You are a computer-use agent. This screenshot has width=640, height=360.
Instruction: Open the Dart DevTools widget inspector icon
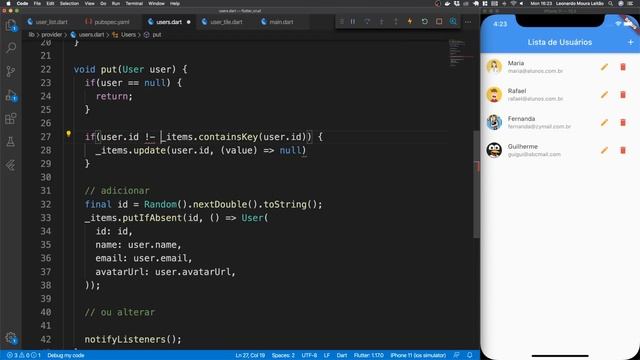453,22
